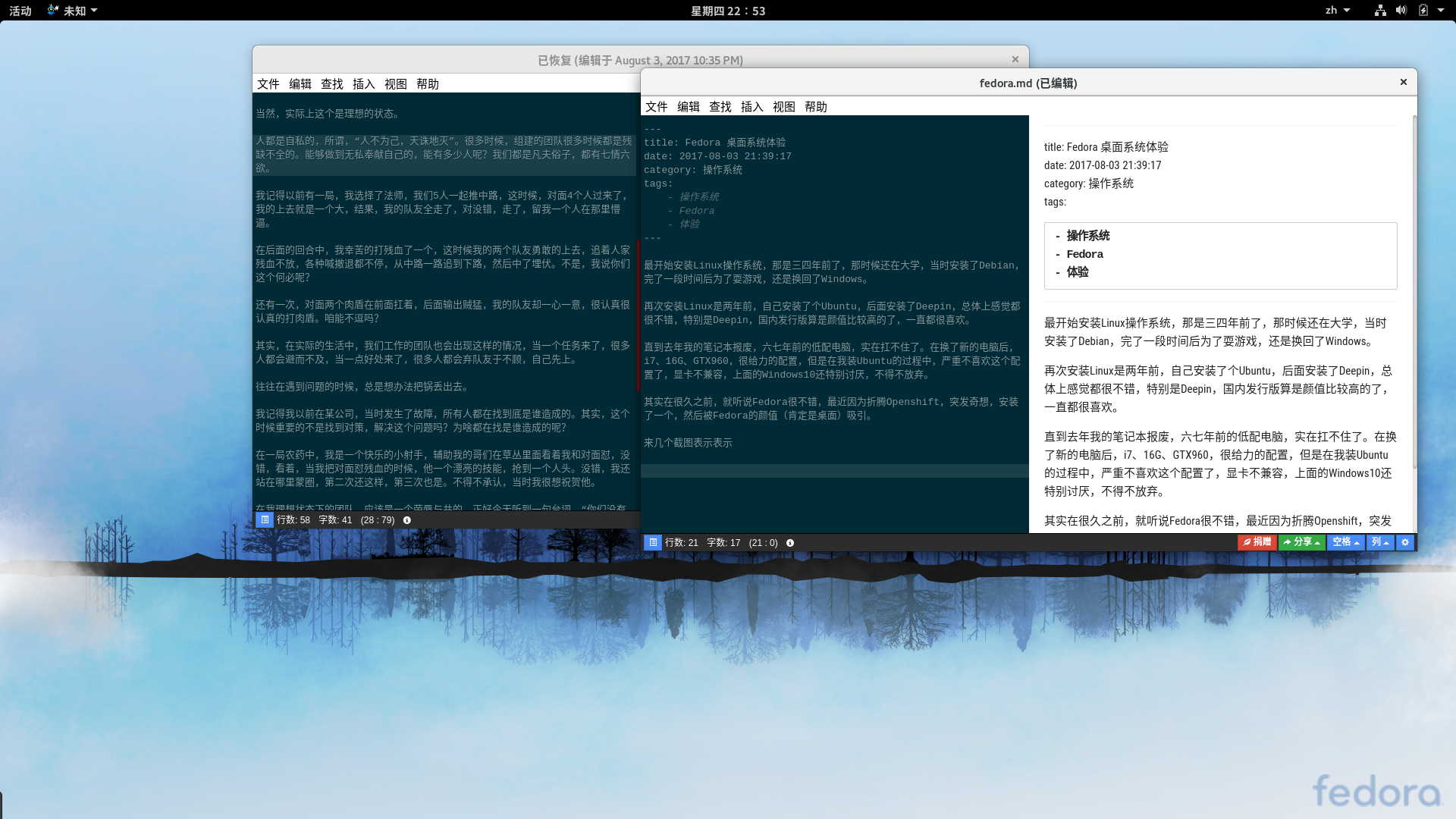1456x819 pixels.
Task: Click 字数: 41 in the recovered window status bar
Action: (335, 520)
